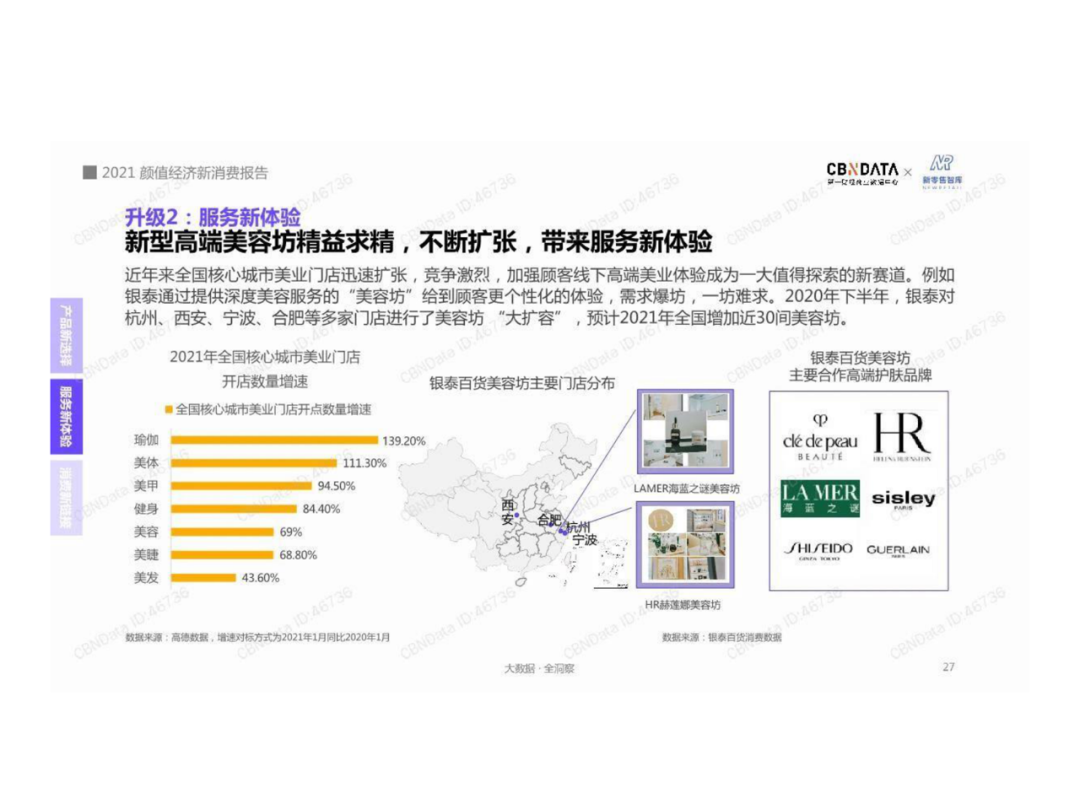This screenshot has width=1080, height=810.
Task: Click the 美体 bar showing 111.30%
Action: (x=254, y=463)
